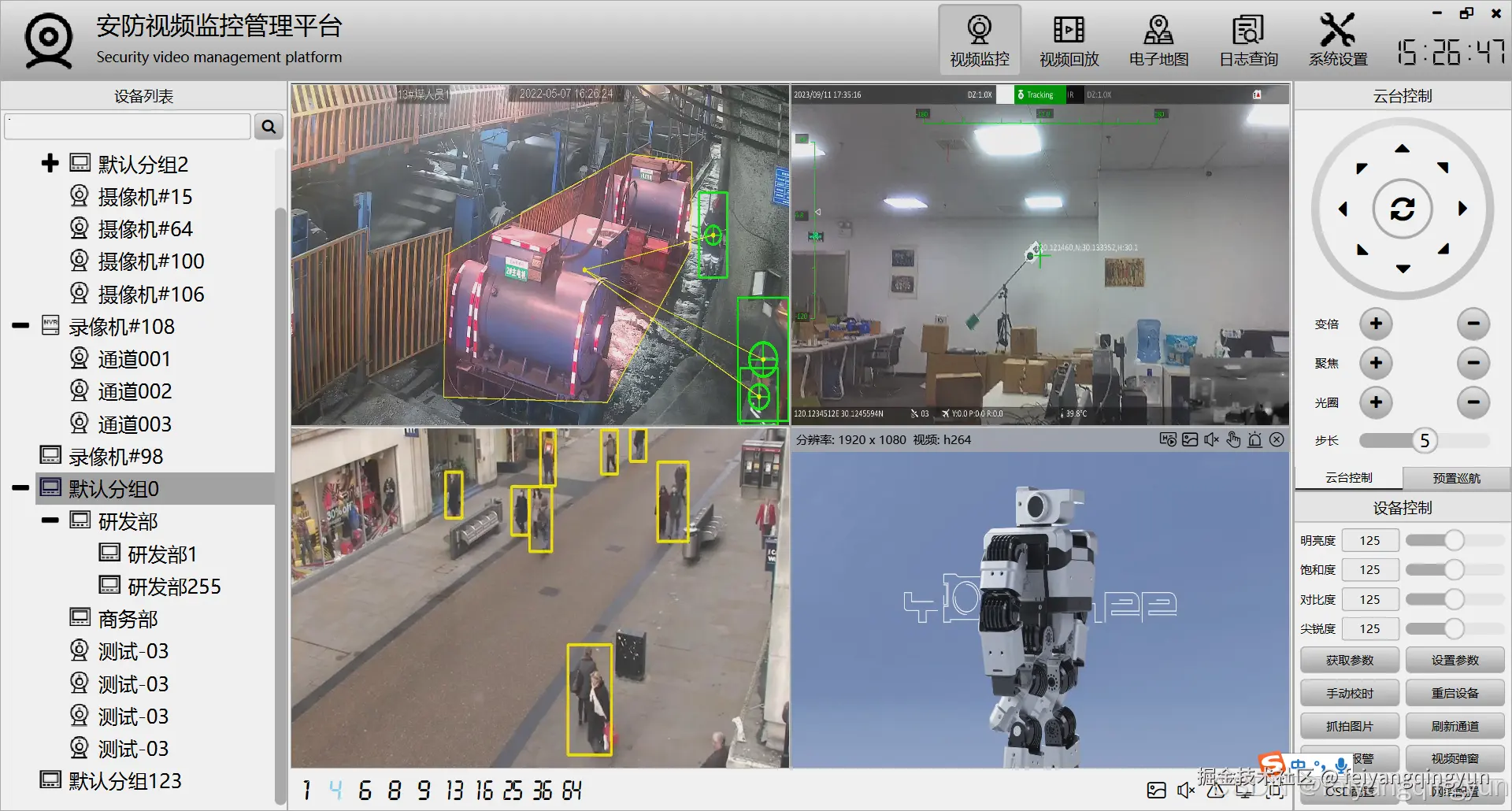Click the 手动校时 button
This screenshot has height=811, width=1512.
[1350, 693]
